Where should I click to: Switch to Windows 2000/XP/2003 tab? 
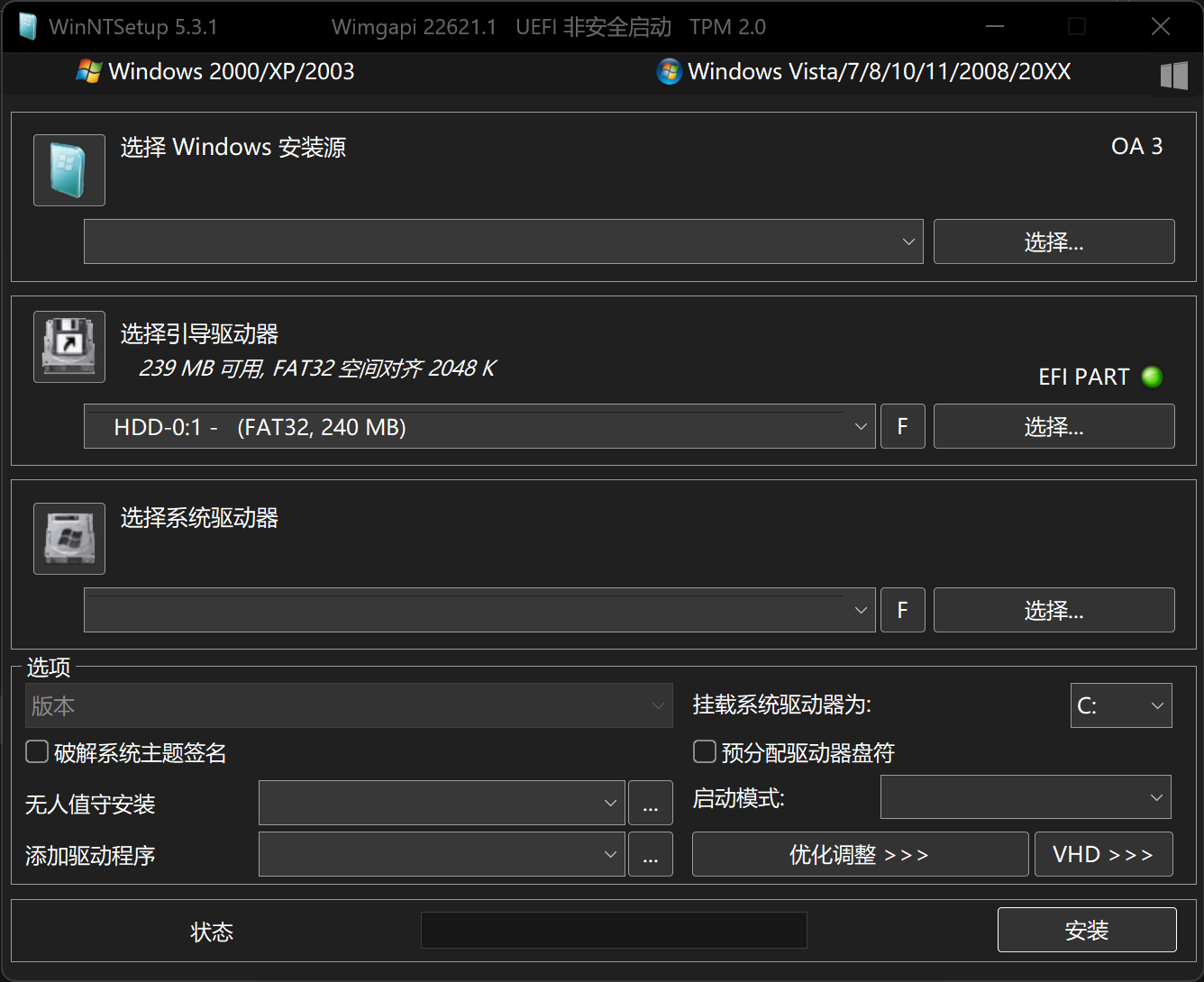coord(215,71)
